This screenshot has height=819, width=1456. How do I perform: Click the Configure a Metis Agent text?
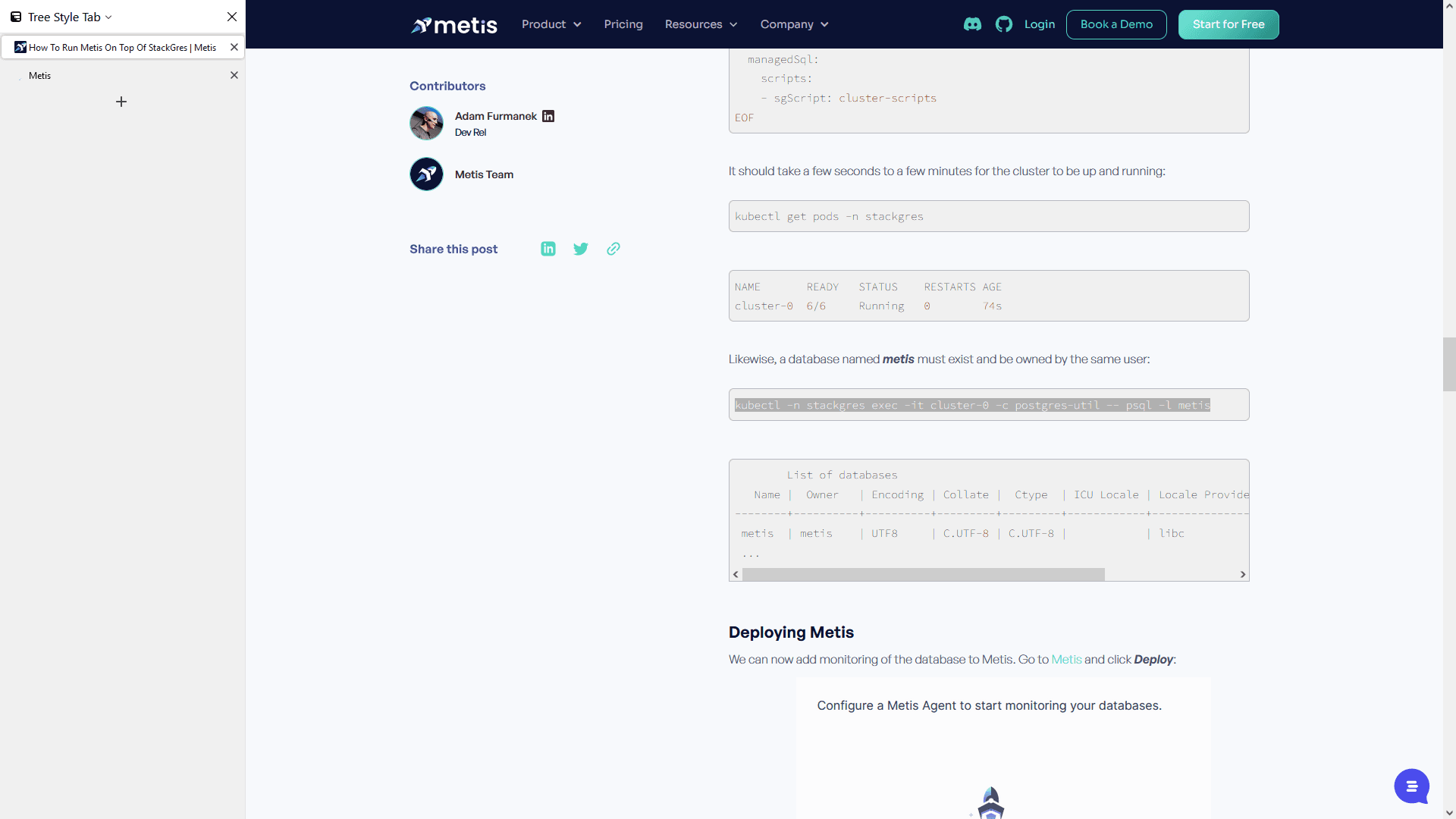(x=989, y=706)
